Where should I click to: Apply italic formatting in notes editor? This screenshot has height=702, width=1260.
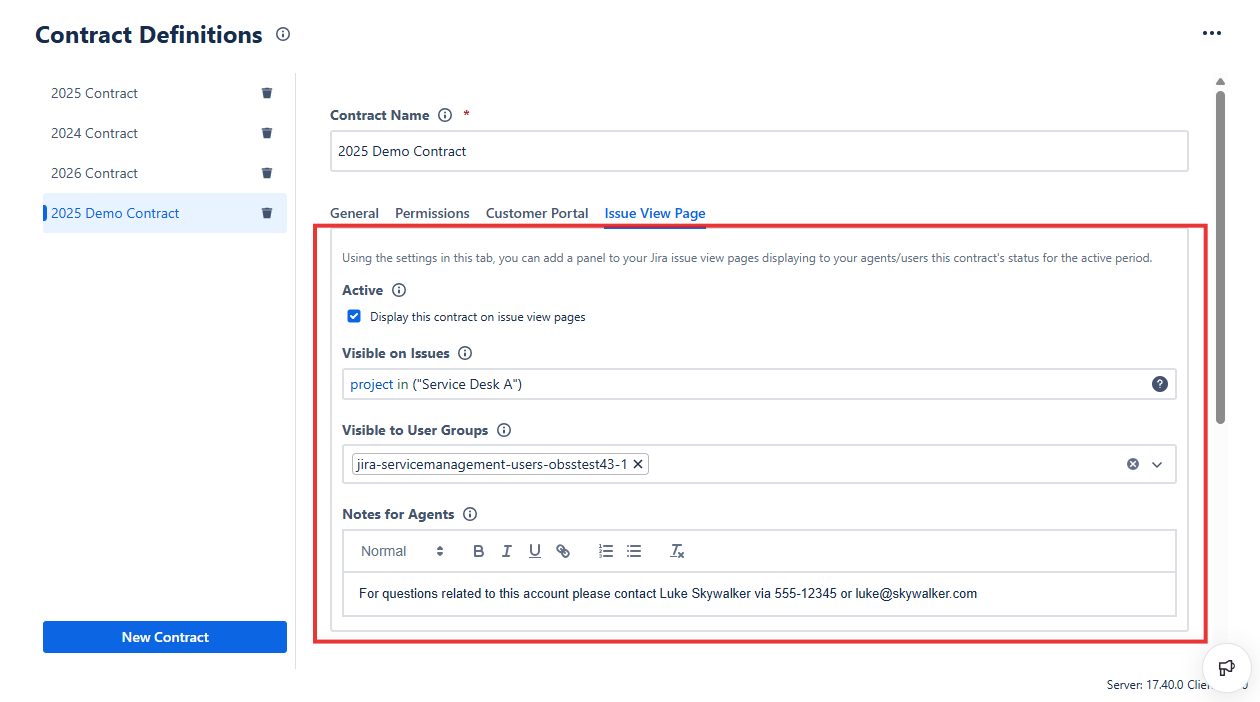click(x=507, y=551)
